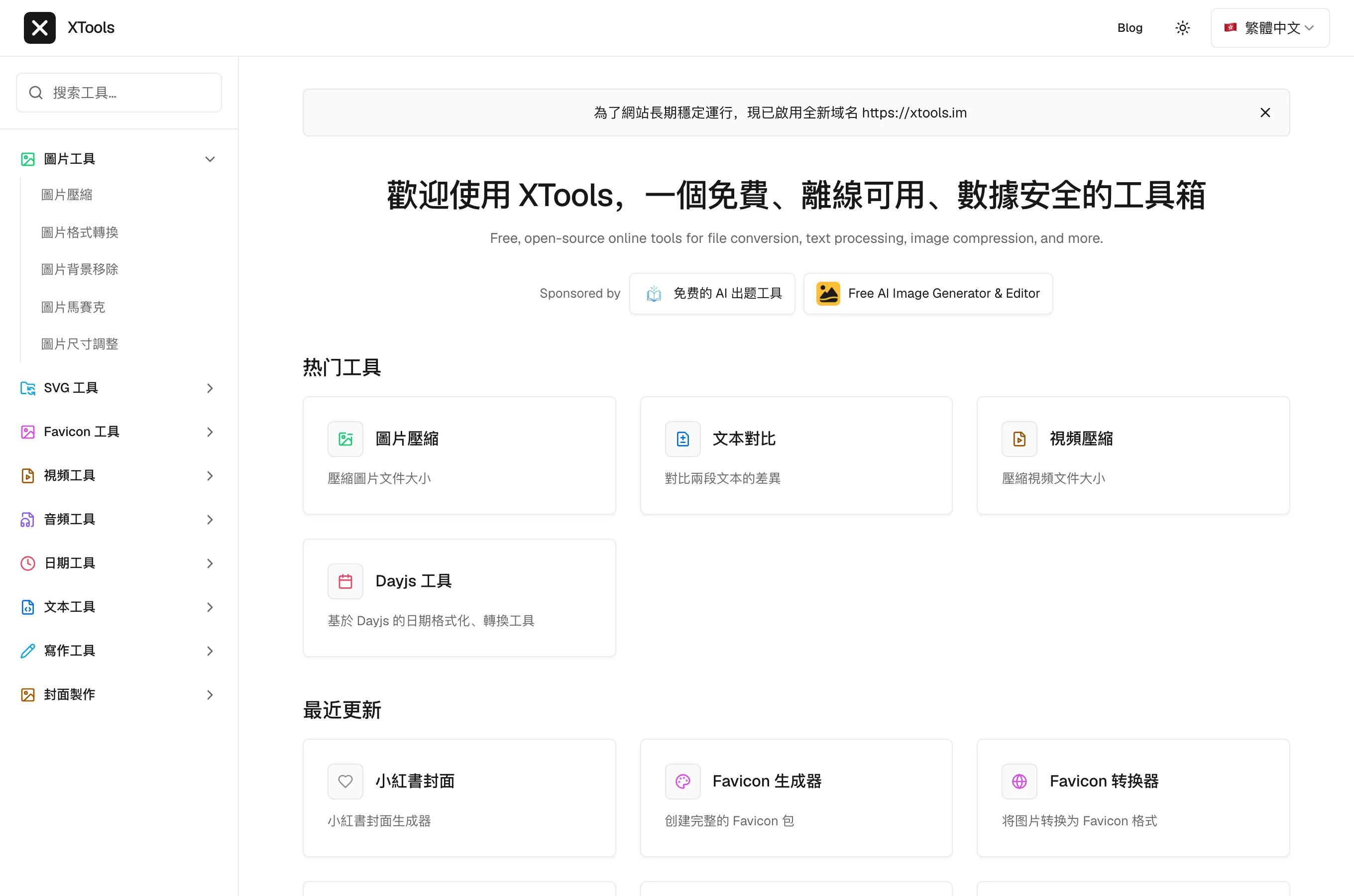Screen dimensions: 1354x896
Task: Open the 視頻壓縮 card title
Action: coord(1081,439)
